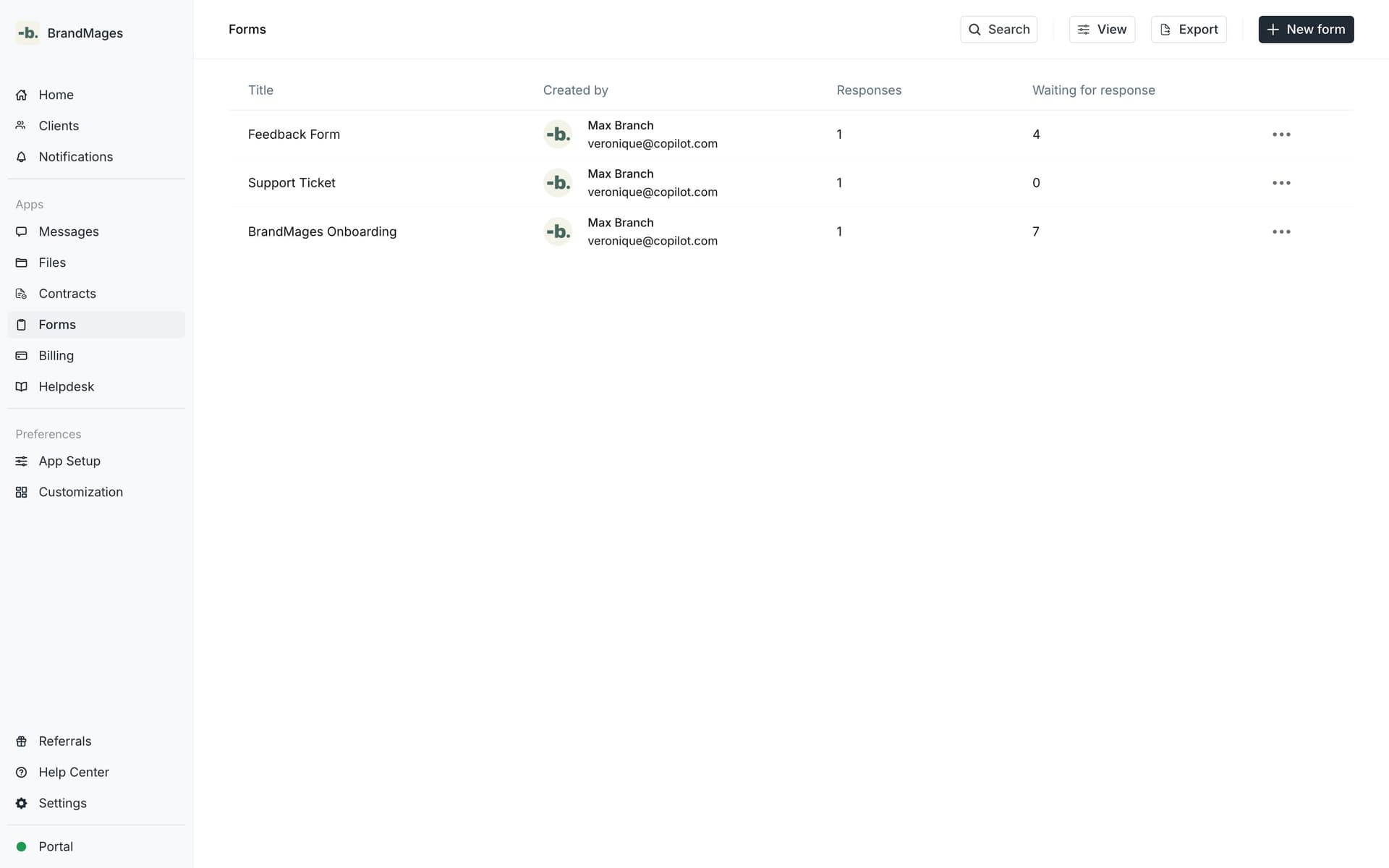Click Support Ticket creator avatar
The width and height of the screenshot is (1389, 868).
[x=558, y=183]
